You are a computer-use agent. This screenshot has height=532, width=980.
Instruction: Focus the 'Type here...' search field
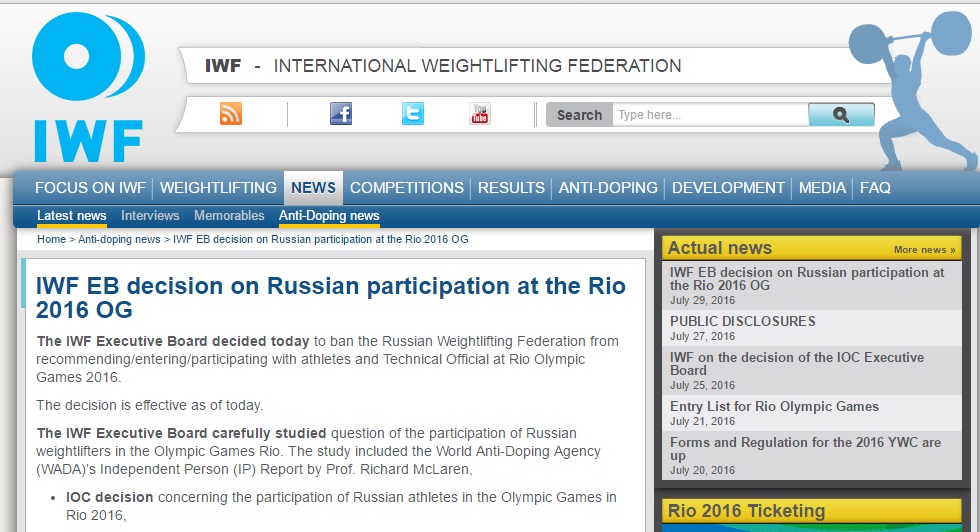[x=710, y=114]
